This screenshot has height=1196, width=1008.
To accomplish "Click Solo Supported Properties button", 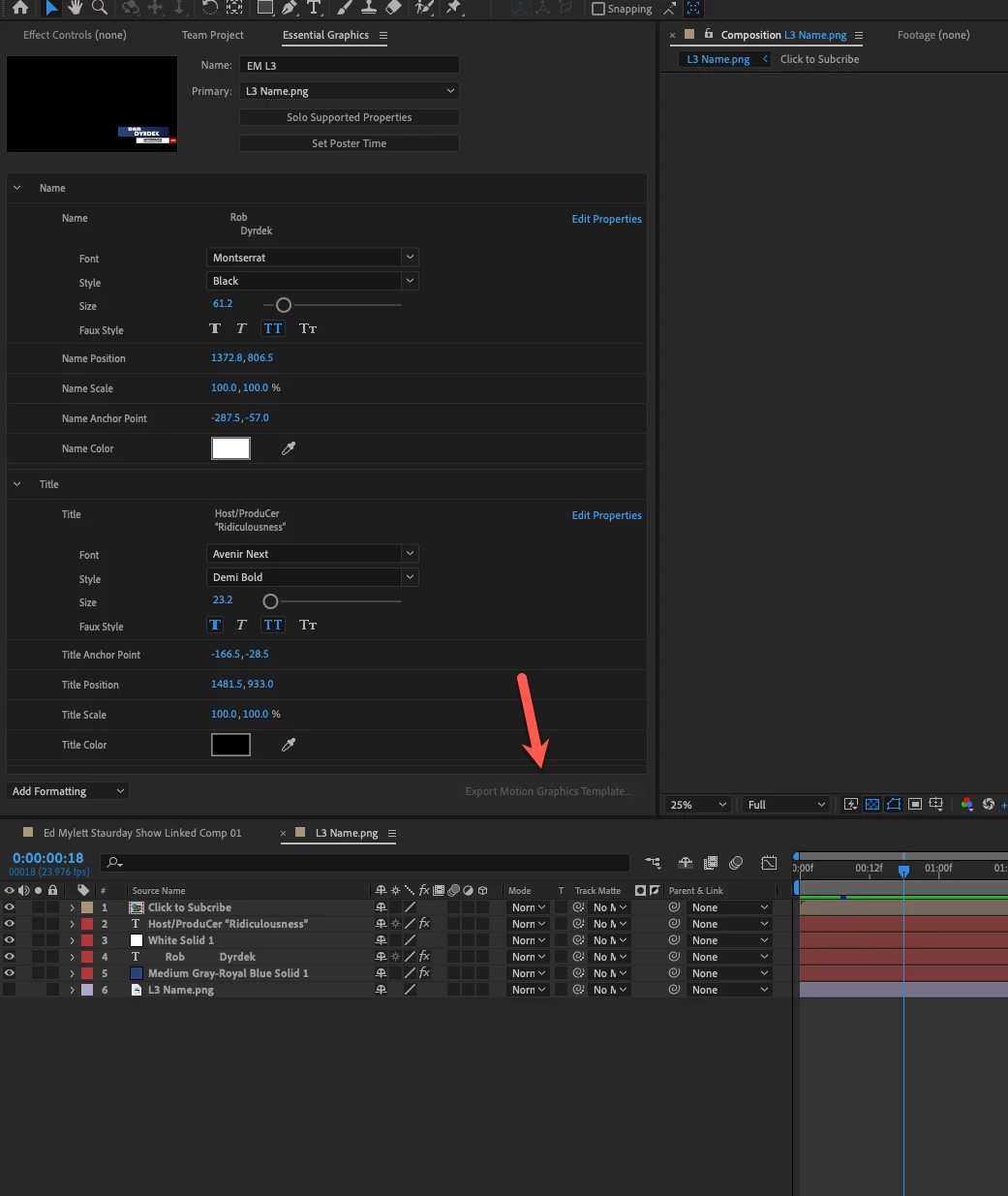I will pos(349,117).
